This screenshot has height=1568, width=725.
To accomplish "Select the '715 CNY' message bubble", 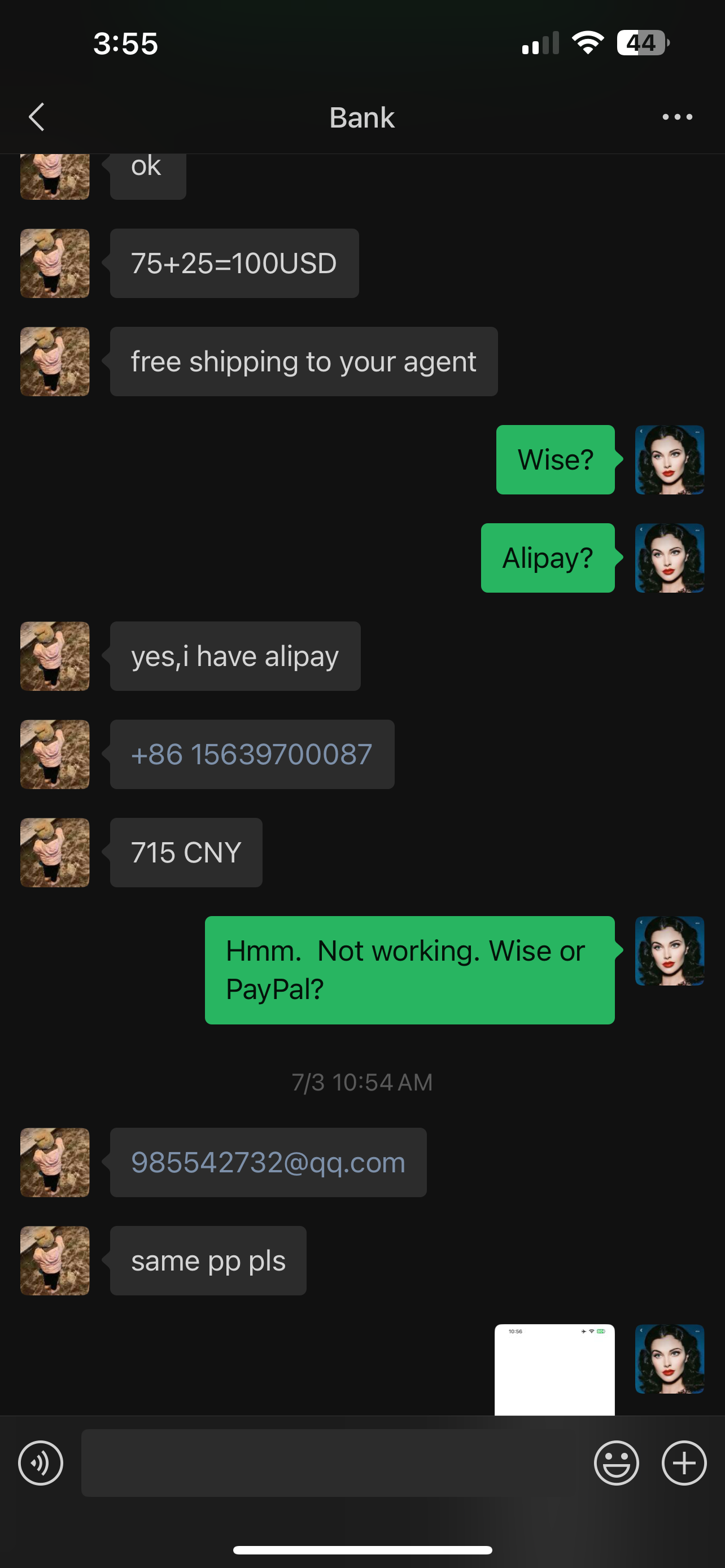I will [x=186, y=852].
